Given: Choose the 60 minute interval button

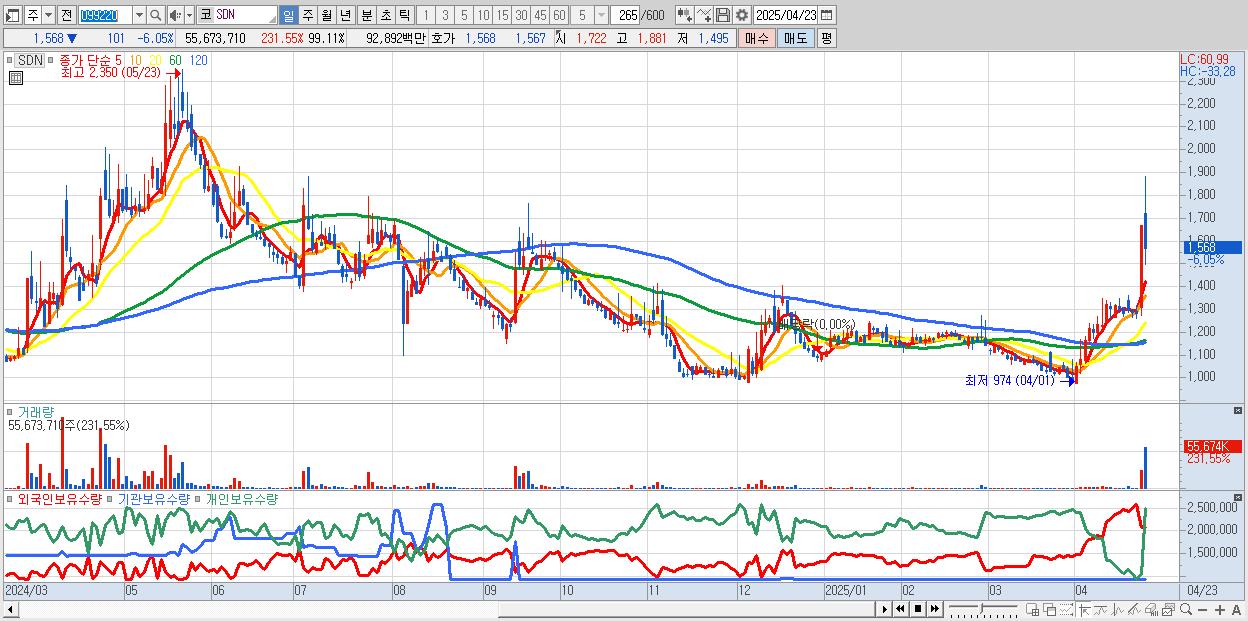Looking at the screenshot, I should (559, 15).
